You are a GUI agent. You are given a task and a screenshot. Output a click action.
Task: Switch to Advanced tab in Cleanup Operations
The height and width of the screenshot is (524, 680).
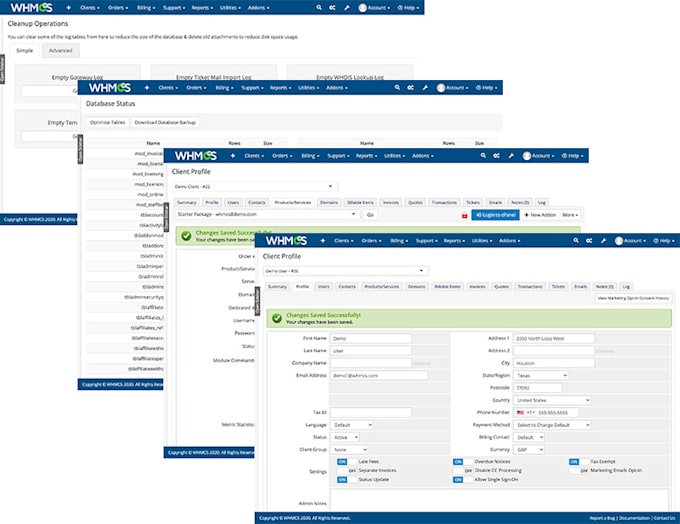point(61,51)
